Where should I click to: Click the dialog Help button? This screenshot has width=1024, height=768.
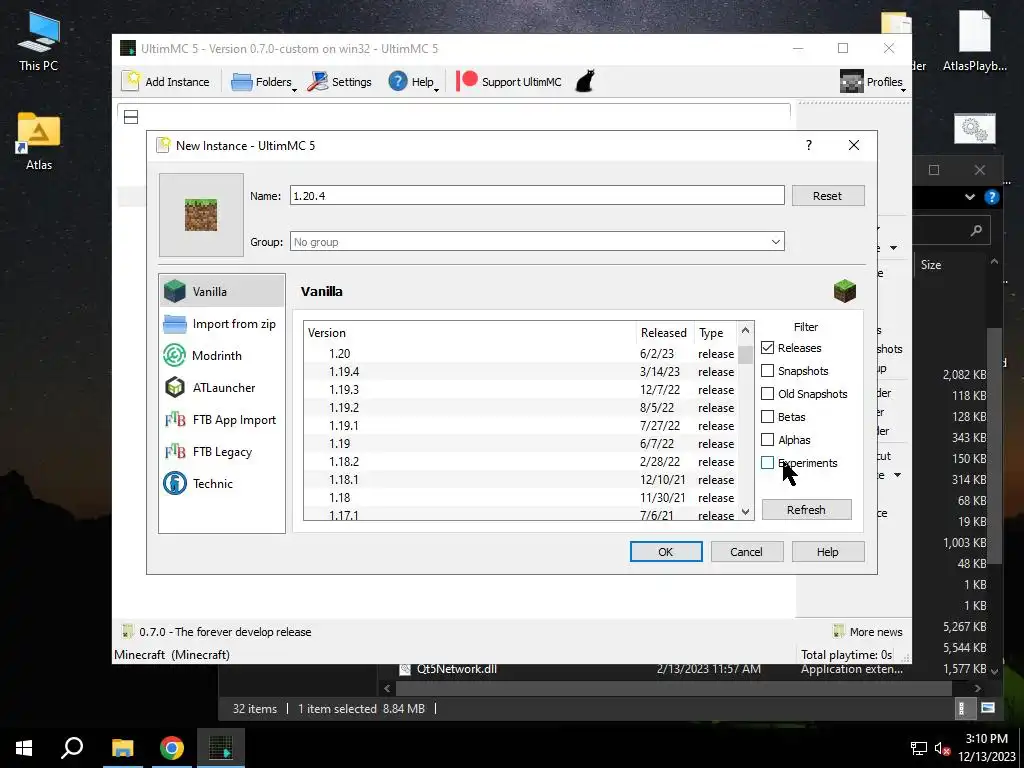827,551
